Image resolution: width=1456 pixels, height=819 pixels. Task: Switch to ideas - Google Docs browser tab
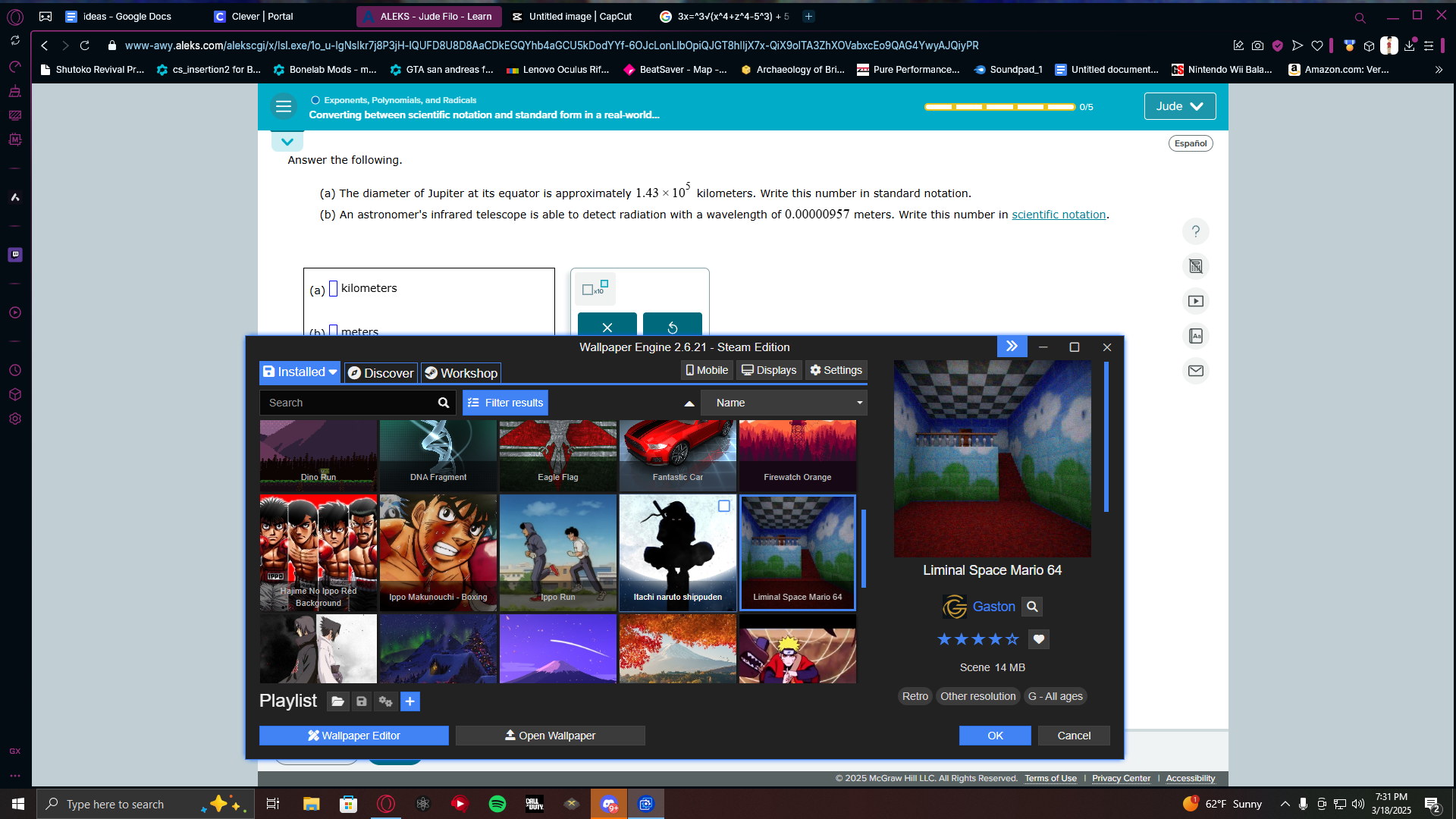pos(118,16)
